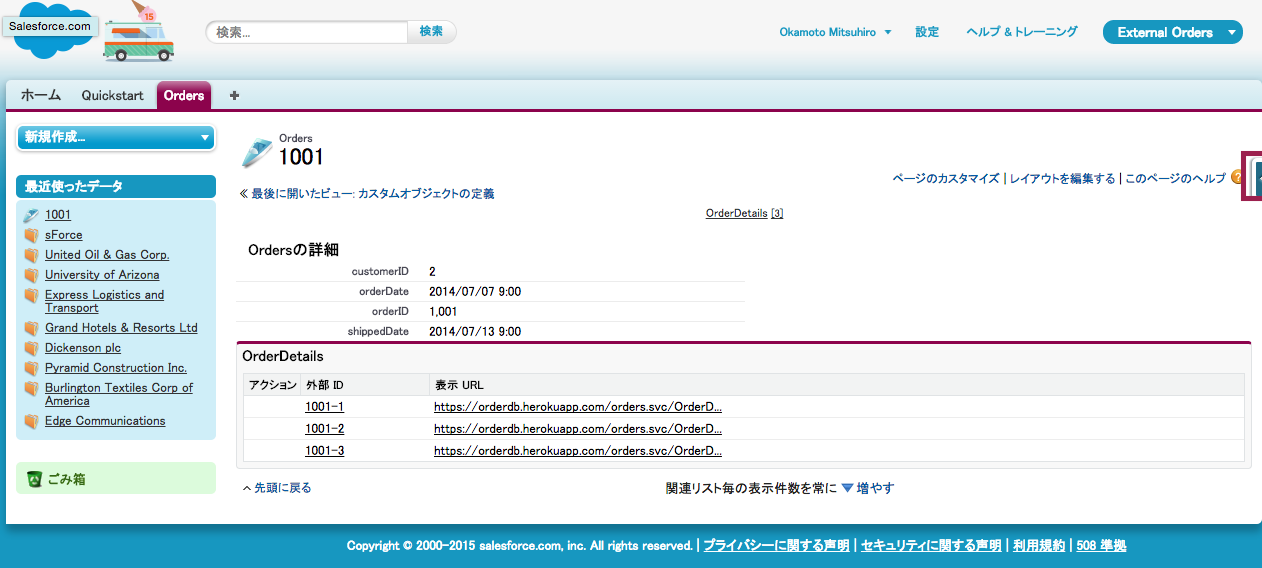The width and height of the screenshot is (1262, 568).
Task: Open order detail 1001-2
Action: click(324, 429)
